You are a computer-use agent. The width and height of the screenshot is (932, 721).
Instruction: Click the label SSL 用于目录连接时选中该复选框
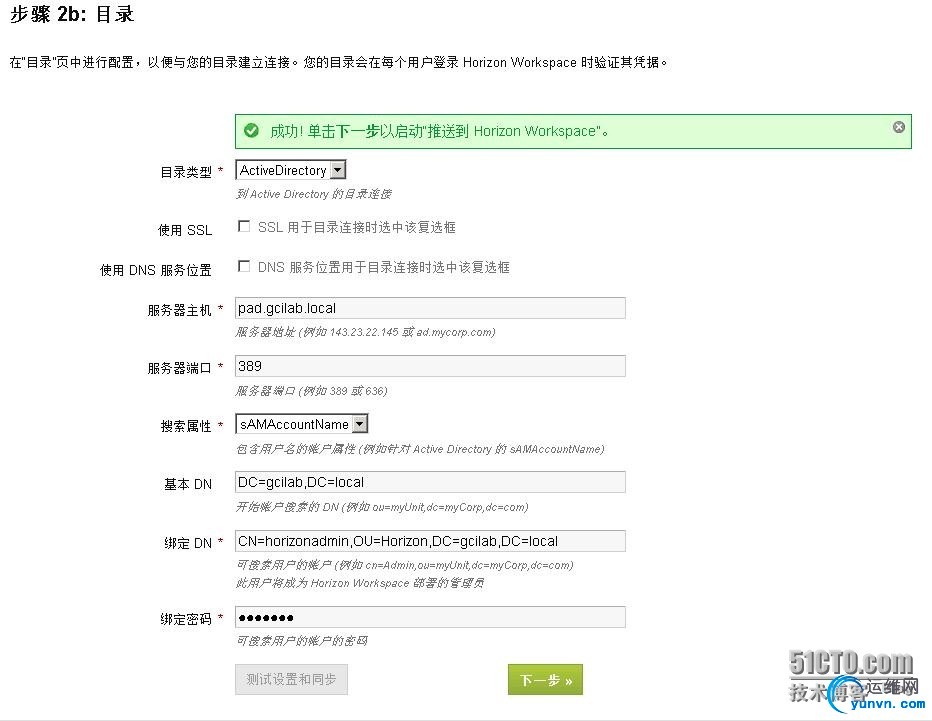point(357,227)
